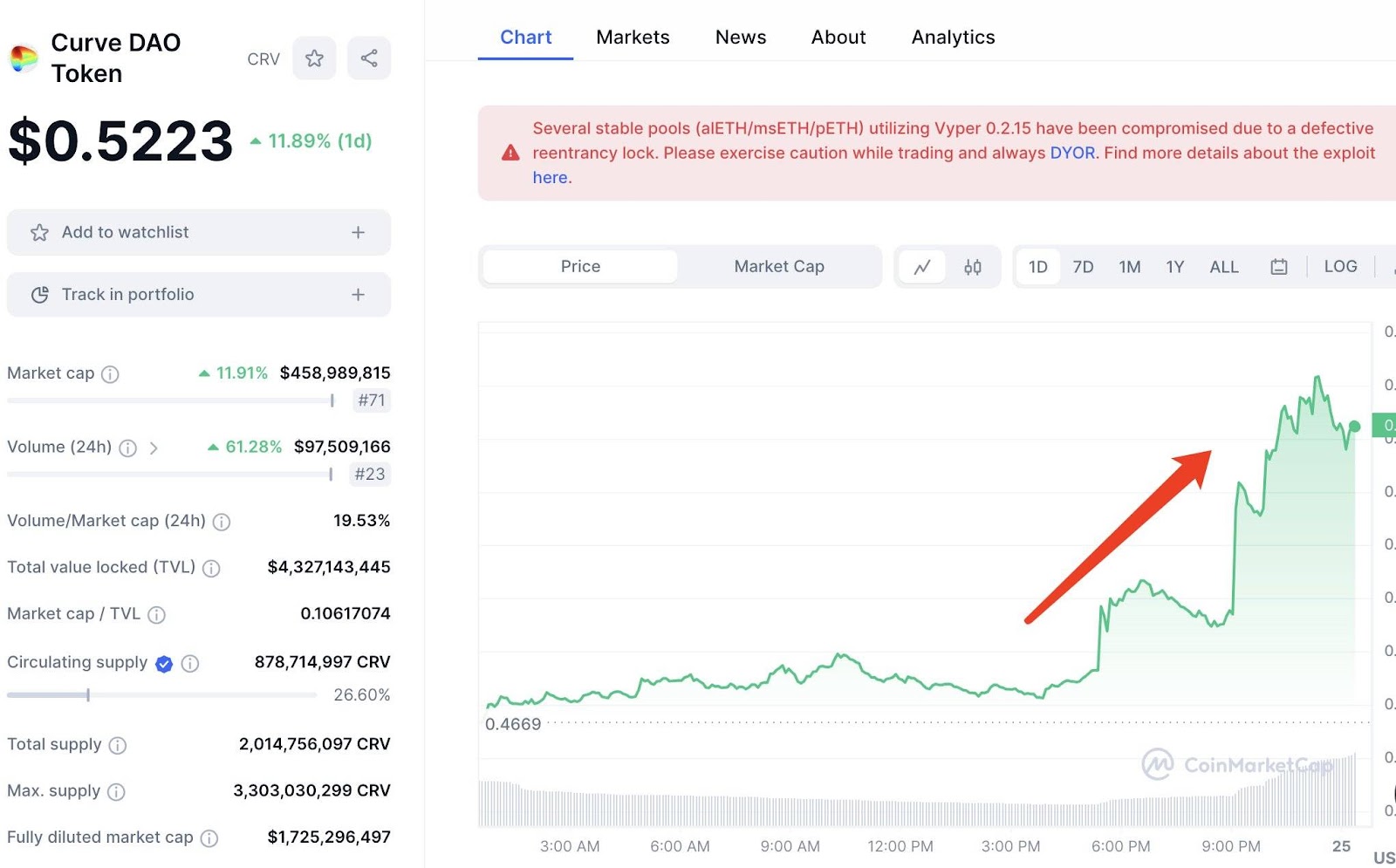Click the #23 volume rank badge
The image size is (1396, 868).
point(370,475)
